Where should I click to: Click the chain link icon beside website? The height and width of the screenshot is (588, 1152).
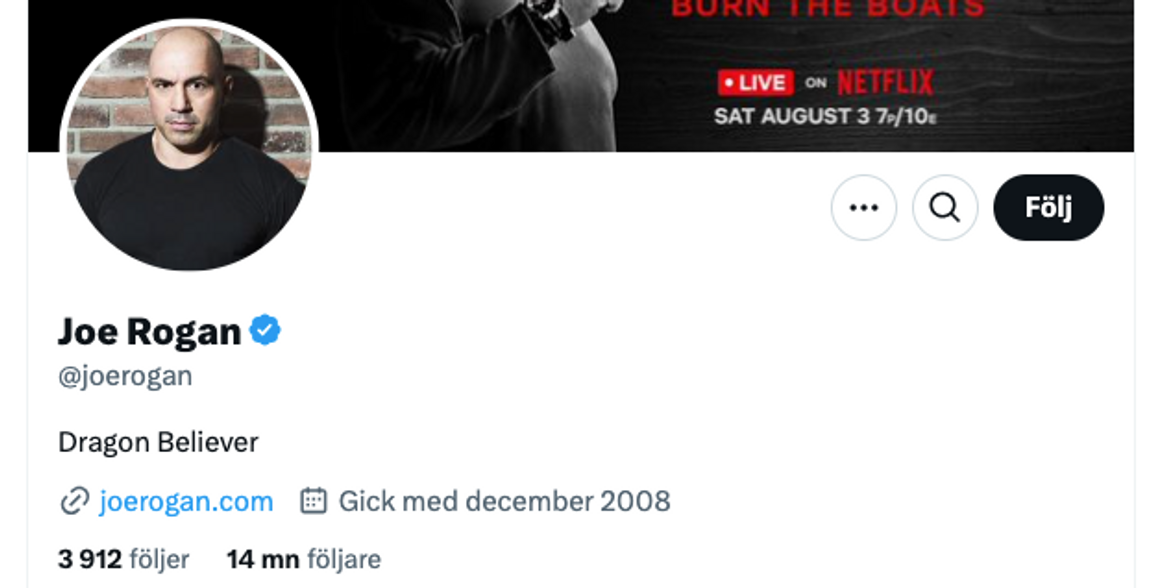point(74,501)
